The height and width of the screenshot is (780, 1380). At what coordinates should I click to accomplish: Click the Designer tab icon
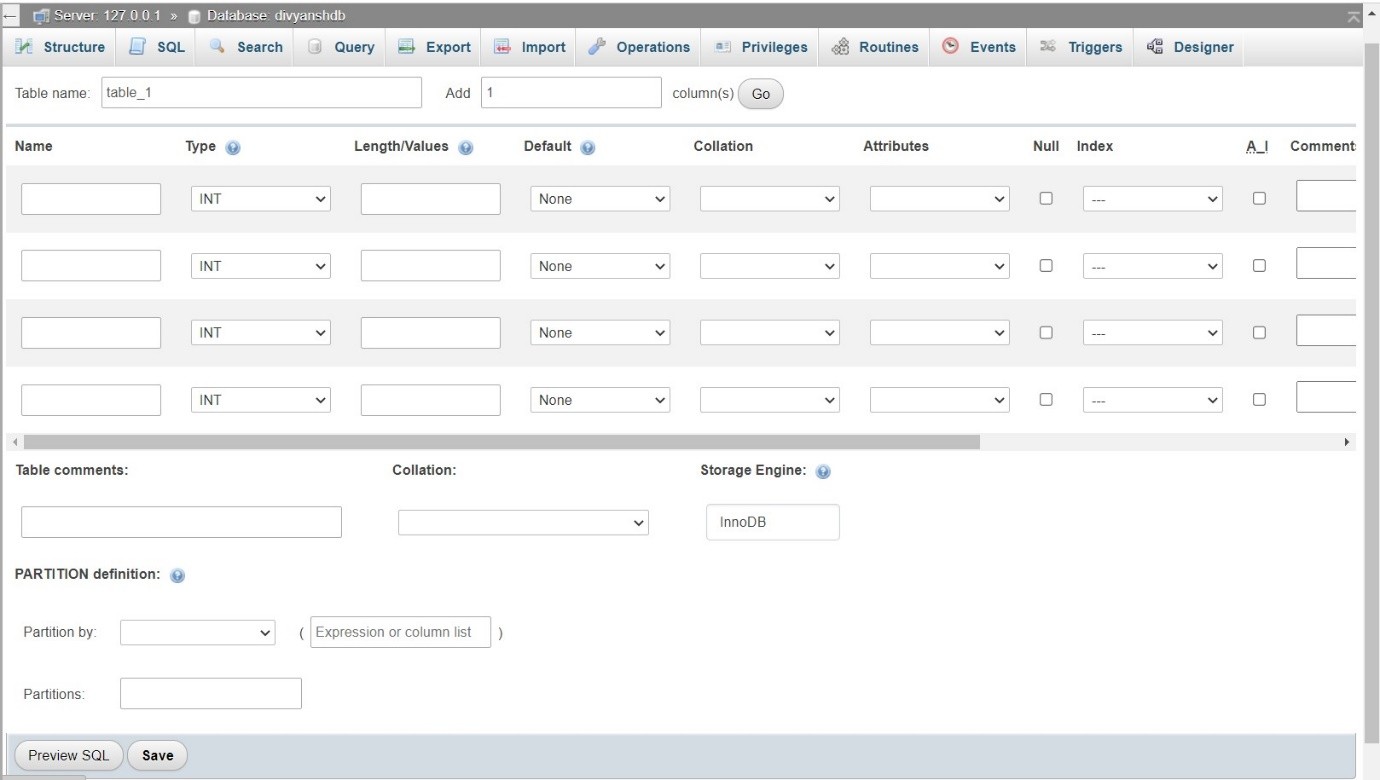[1156, 47]
